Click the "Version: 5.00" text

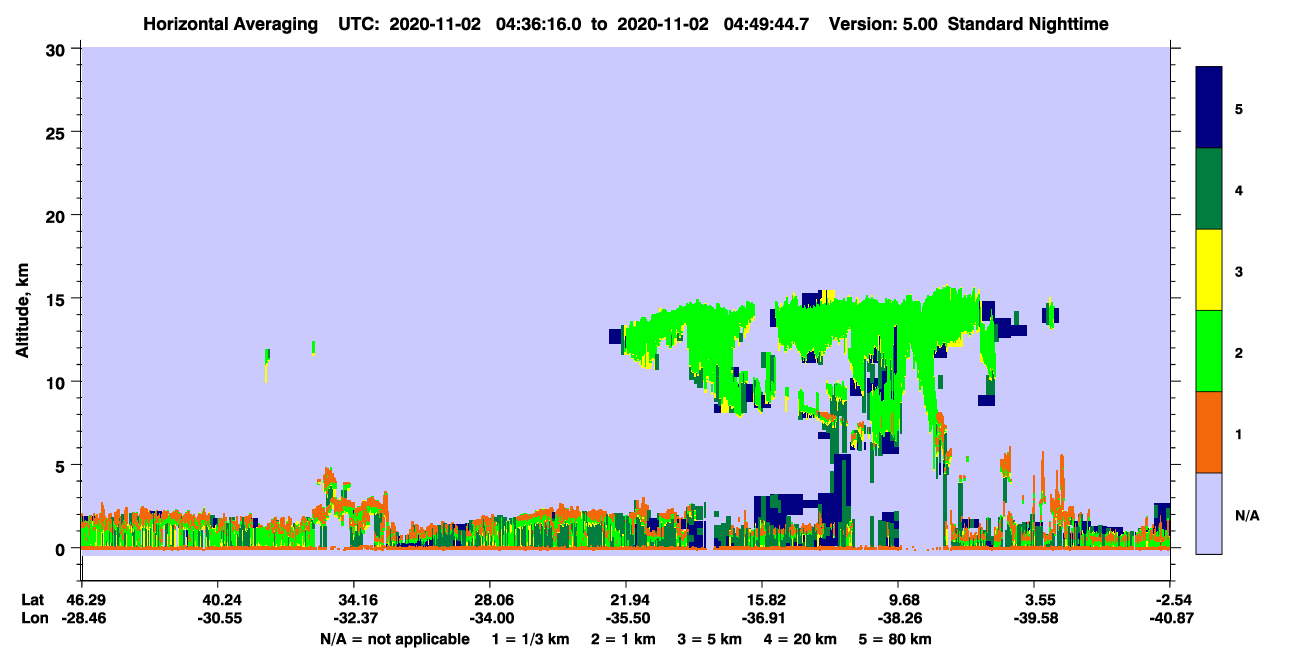pos(881,24)
